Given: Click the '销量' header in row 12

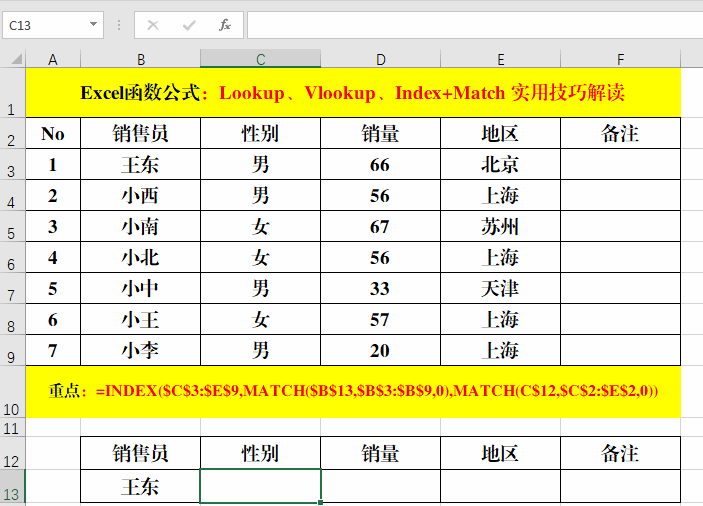Looking at the screenshot, I should [x=381, y=453].
